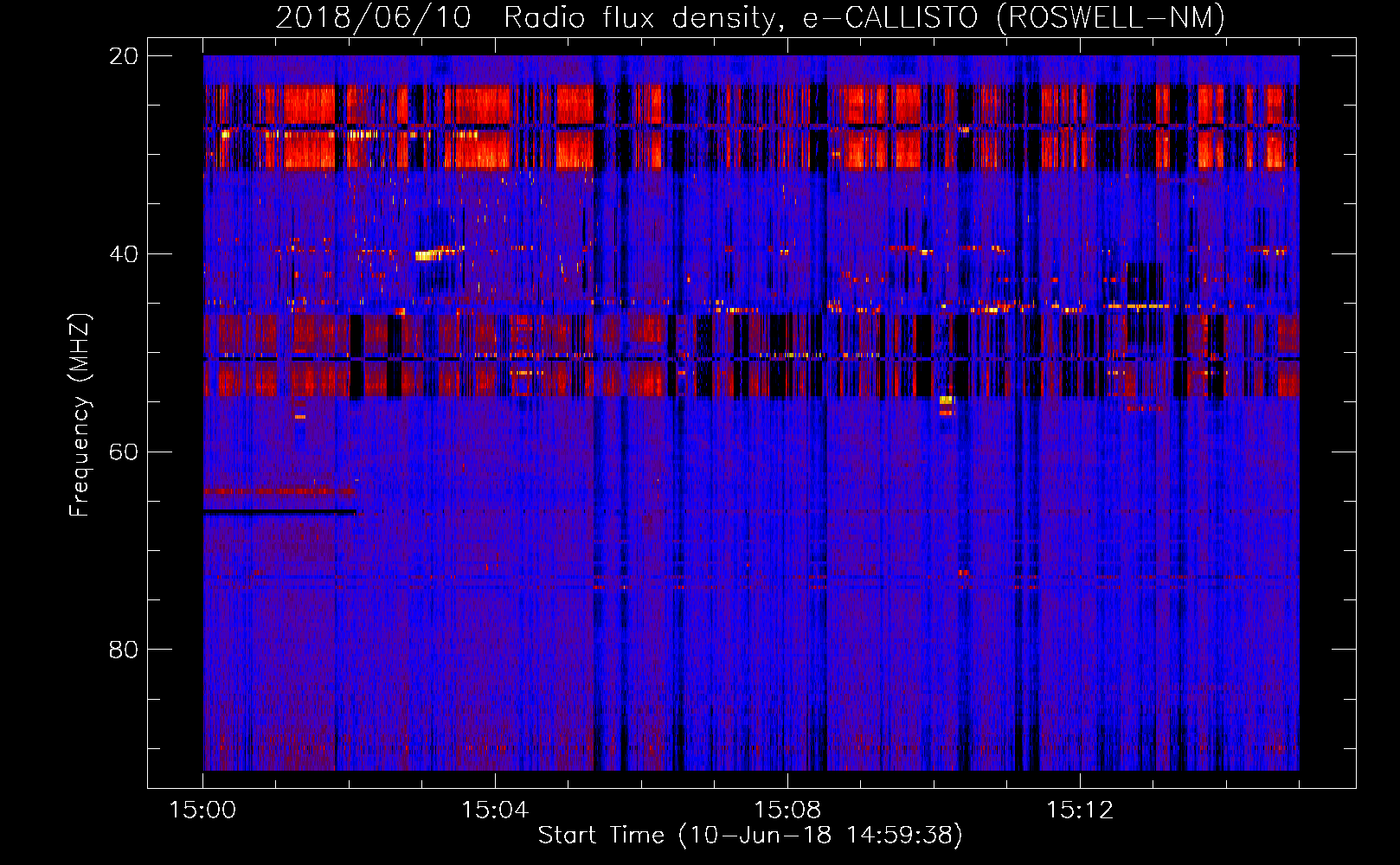The image size is (1400, 865).
Task: Click the '20' frequency tick label
Action: coord(124,56)
